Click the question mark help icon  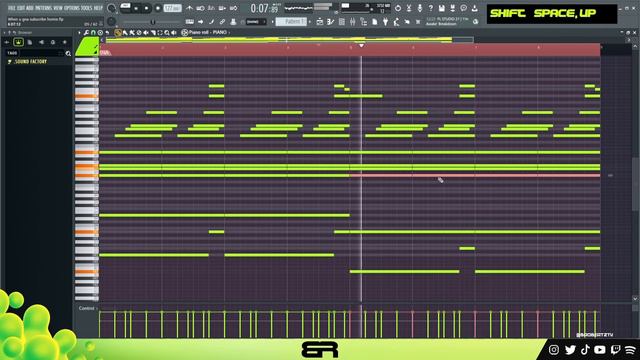tap(431, 8)
